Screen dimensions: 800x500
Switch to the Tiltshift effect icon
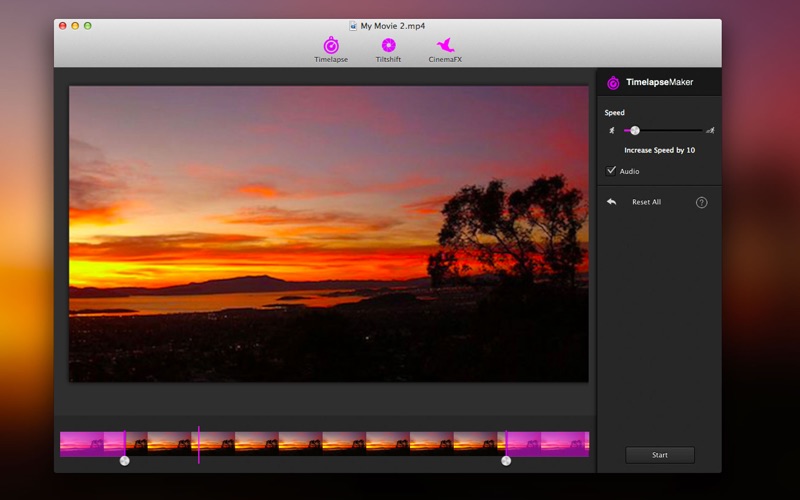click(x=388, y=46)
